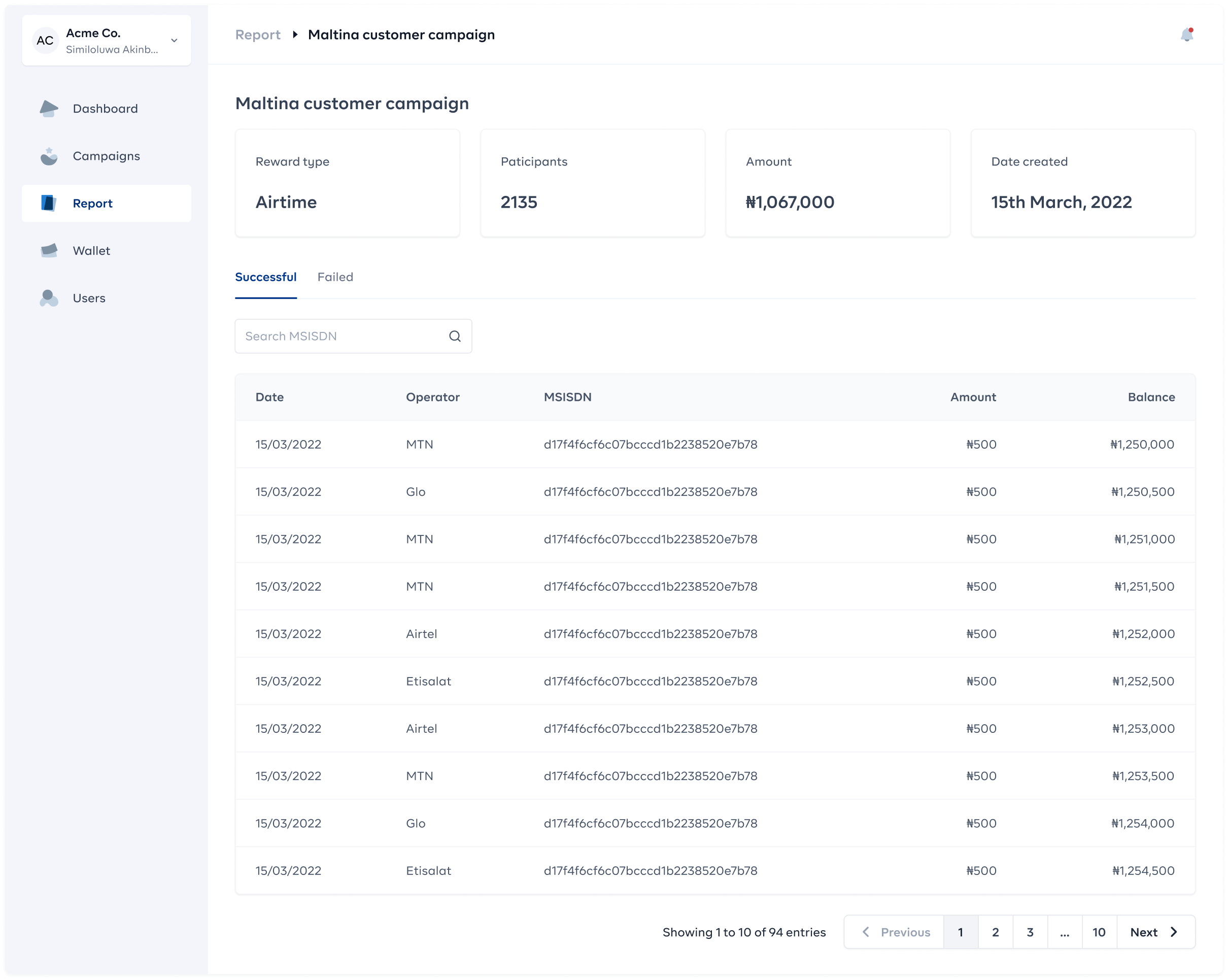Screen dimensions: 1228x980
Task: Go back via Report breadcrumb link
Action: (258, 35)
